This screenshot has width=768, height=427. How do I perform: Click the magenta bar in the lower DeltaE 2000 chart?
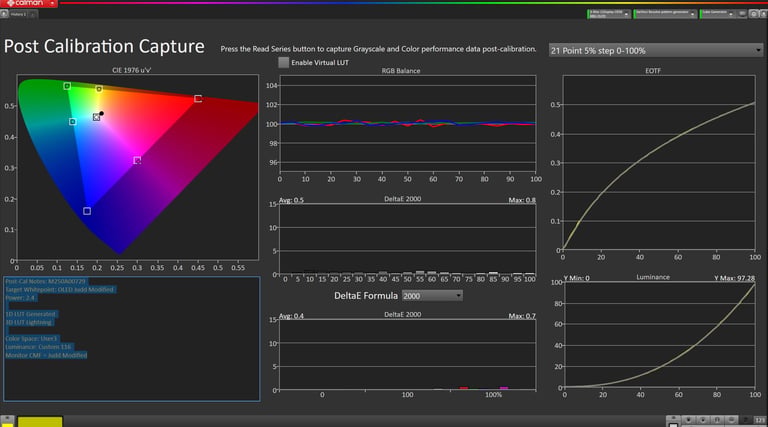504,388
